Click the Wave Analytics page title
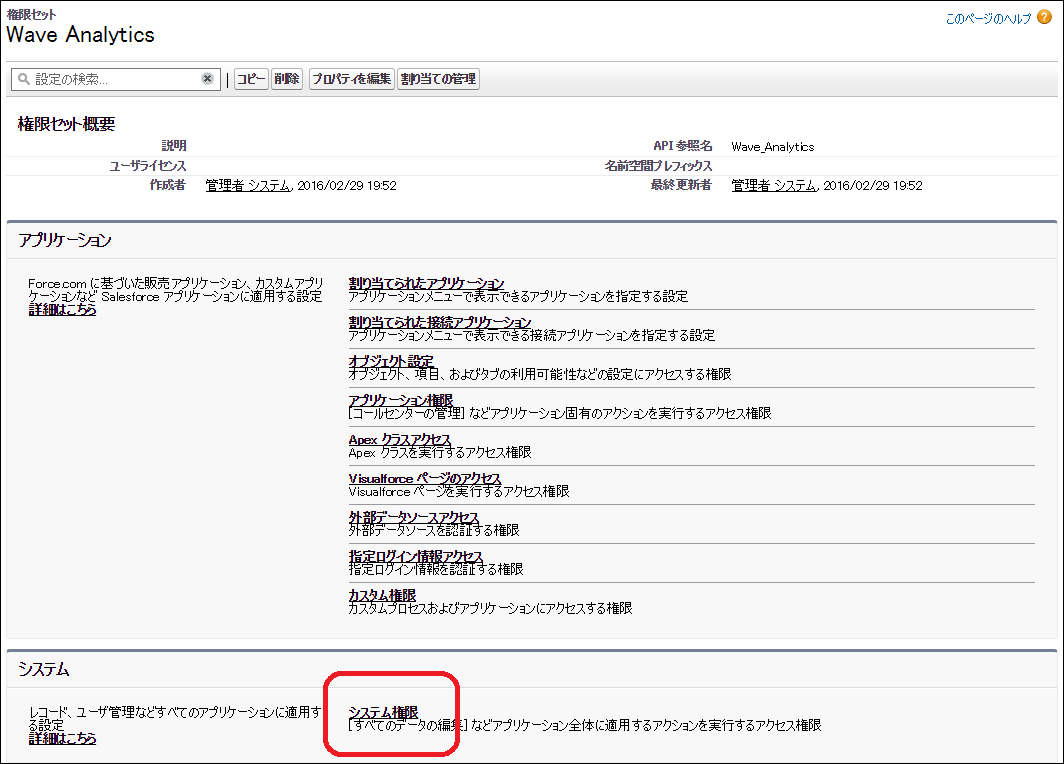 80,35
